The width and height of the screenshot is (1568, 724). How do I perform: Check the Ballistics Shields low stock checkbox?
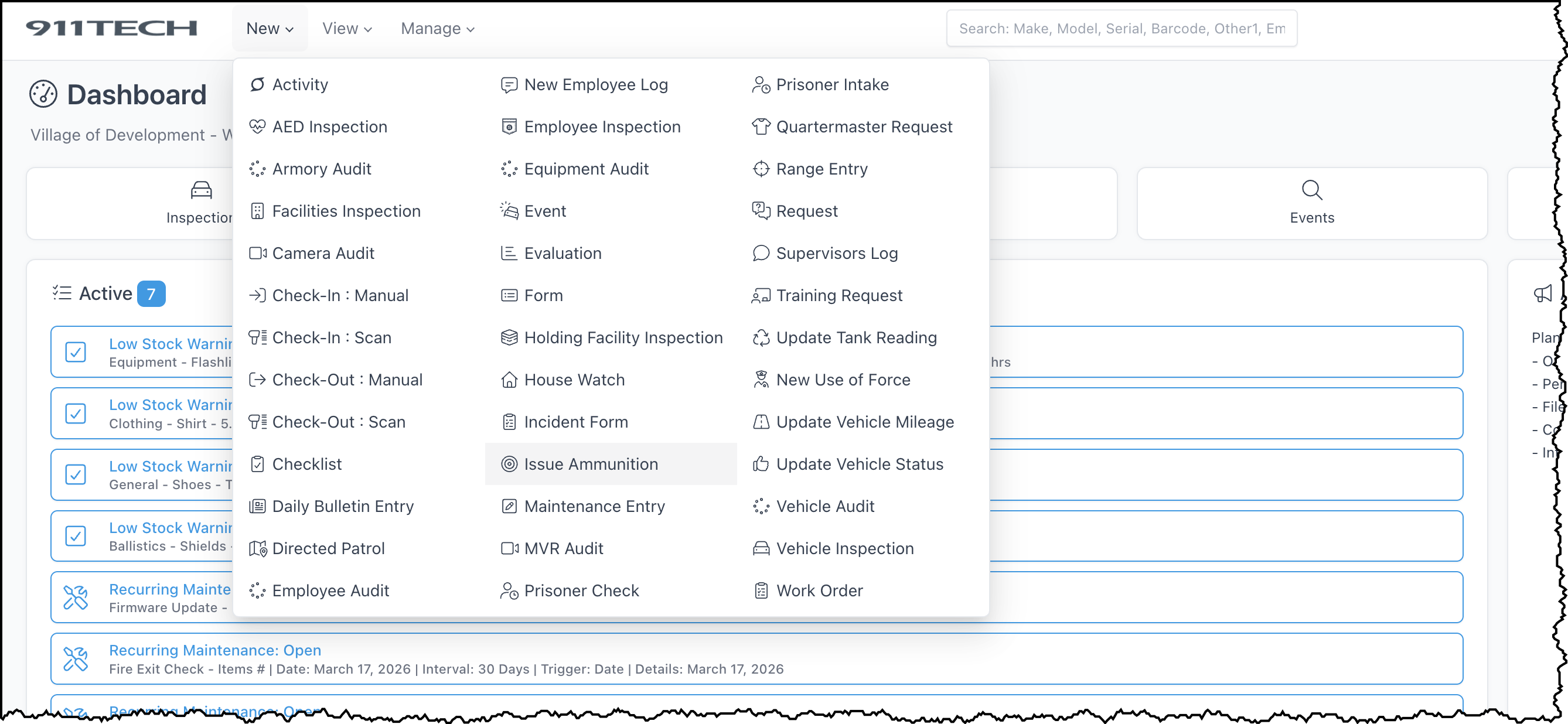tap(76, 536)
